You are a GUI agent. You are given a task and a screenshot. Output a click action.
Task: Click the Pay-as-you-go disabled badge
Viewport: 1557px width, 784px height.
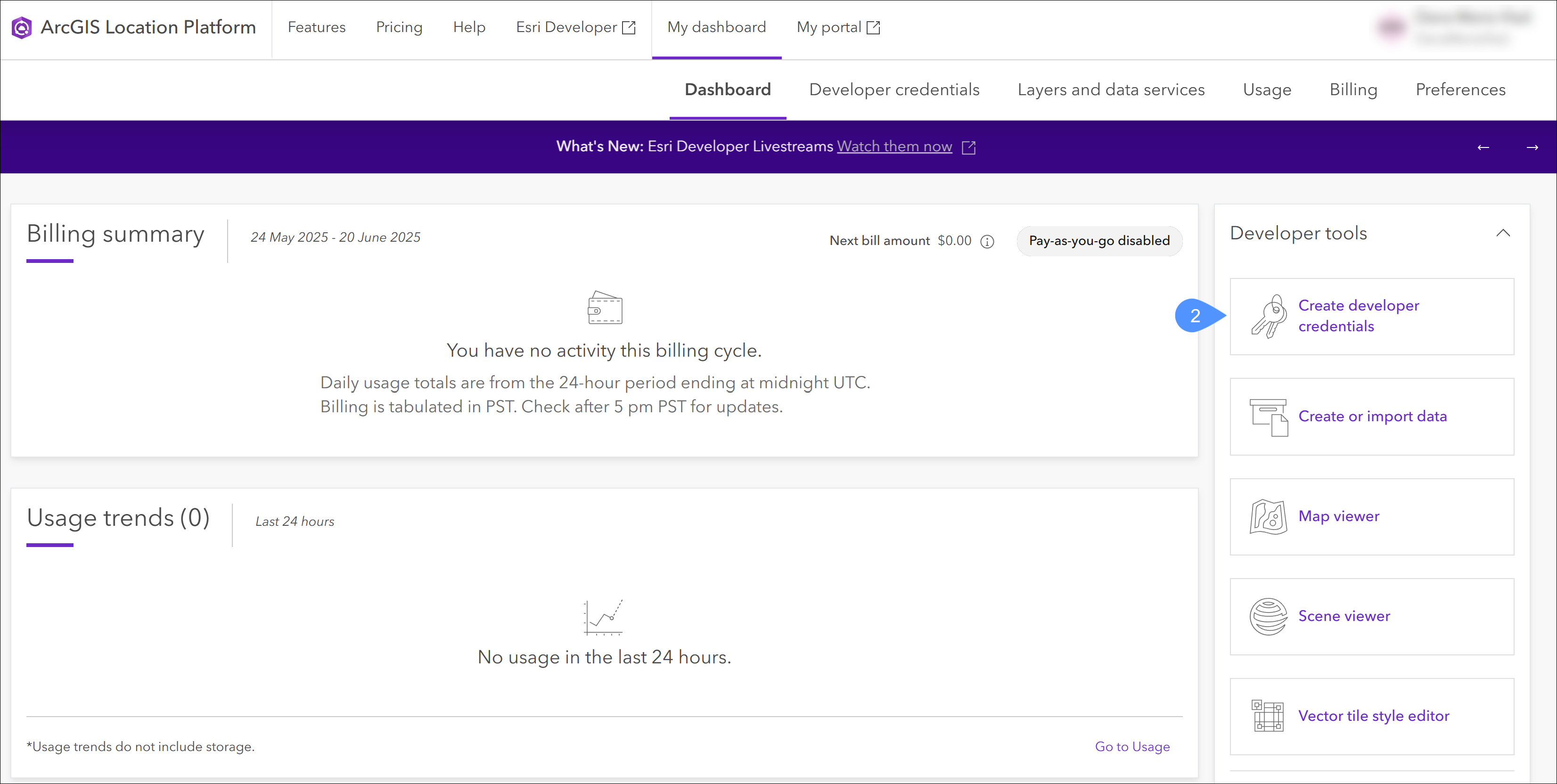[1099, 241]
